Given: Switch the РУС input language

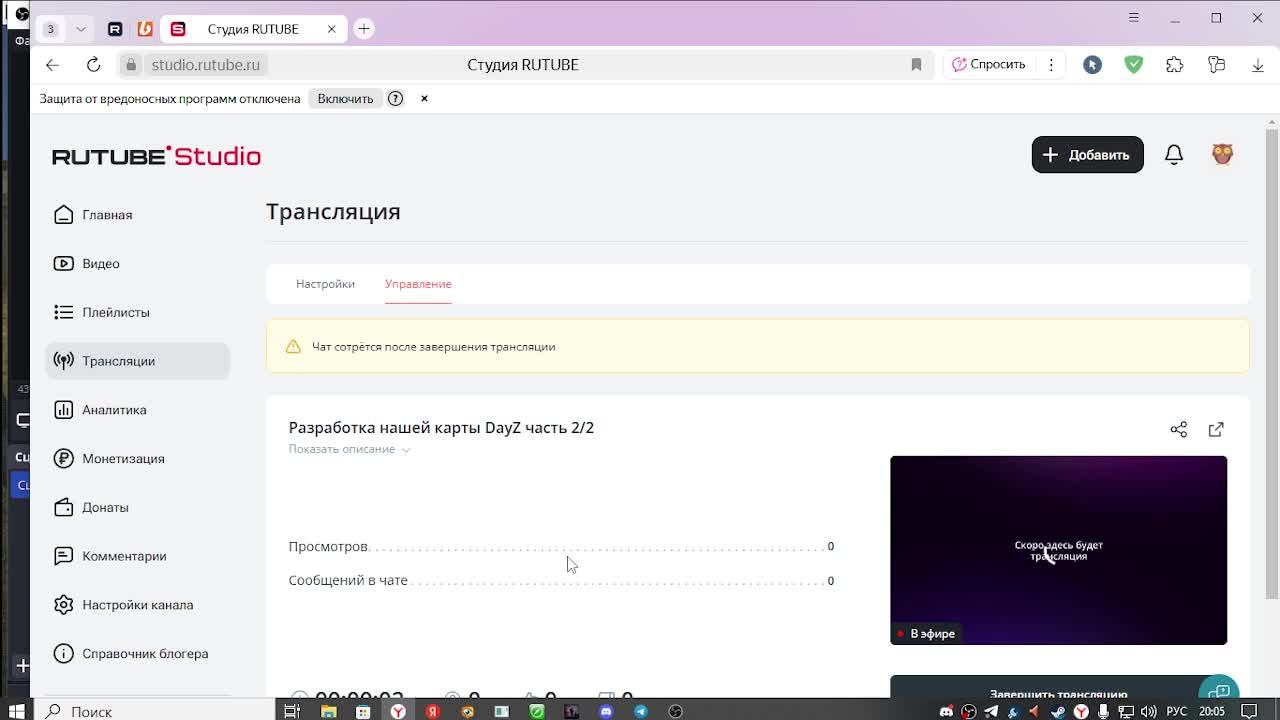Looking at the screenshot, I should click(1176, 711).
